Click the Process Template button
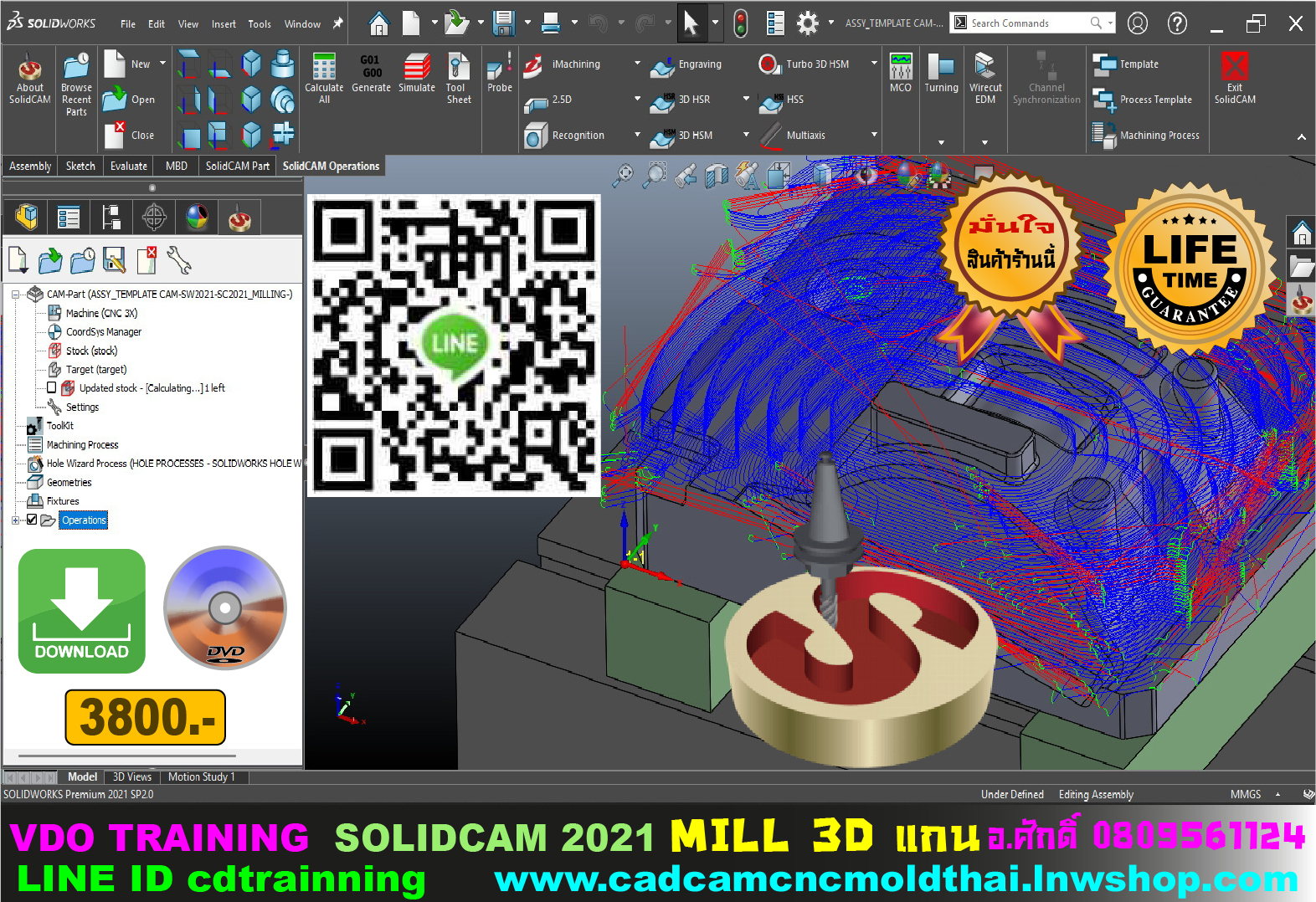Viewport: 1316px width, 902px height. [1155, 100]
